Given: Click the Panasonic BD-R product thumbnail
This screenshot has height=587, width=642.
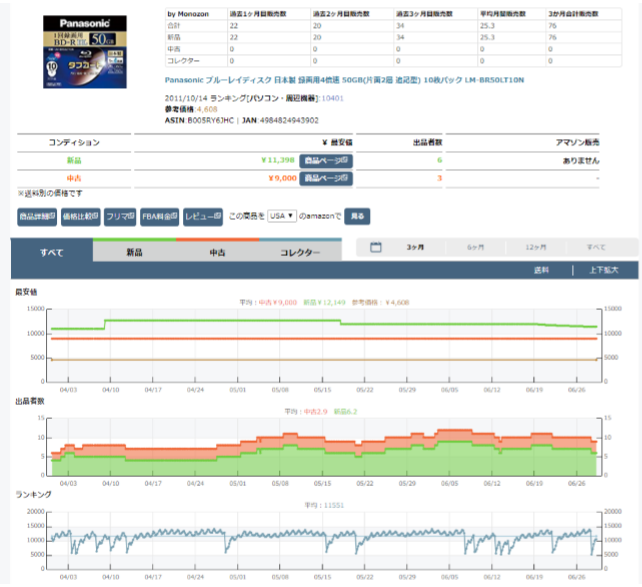Looking at the screenshot, I should pos(85,52).
